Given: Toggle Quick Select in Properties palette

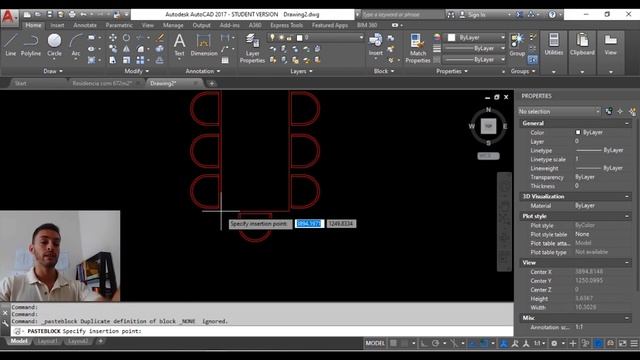Looking at the screenshot, I should 632,111.
